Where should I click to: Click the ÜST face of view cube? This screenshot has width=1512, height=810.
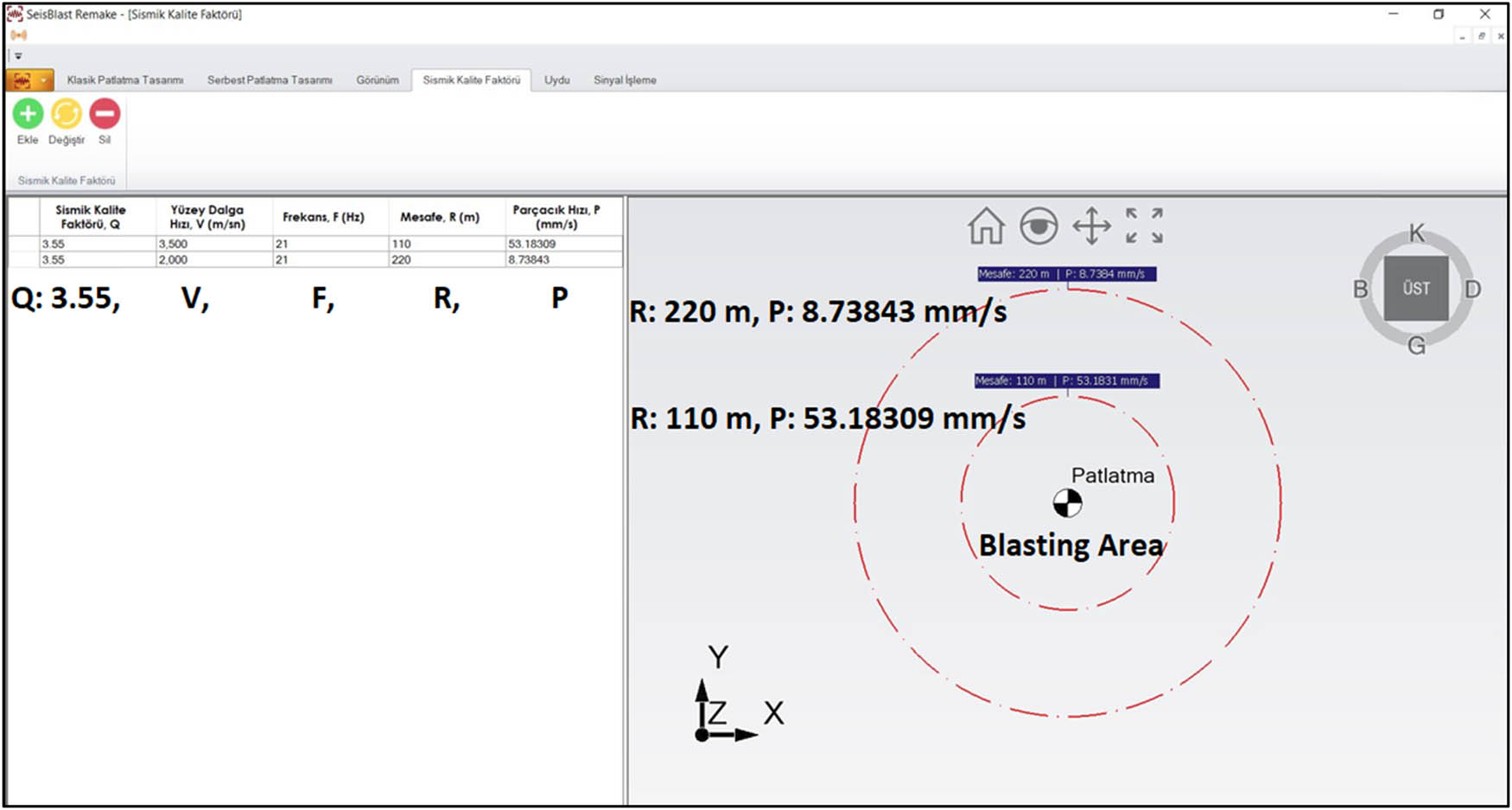[x=1416, y=289]
